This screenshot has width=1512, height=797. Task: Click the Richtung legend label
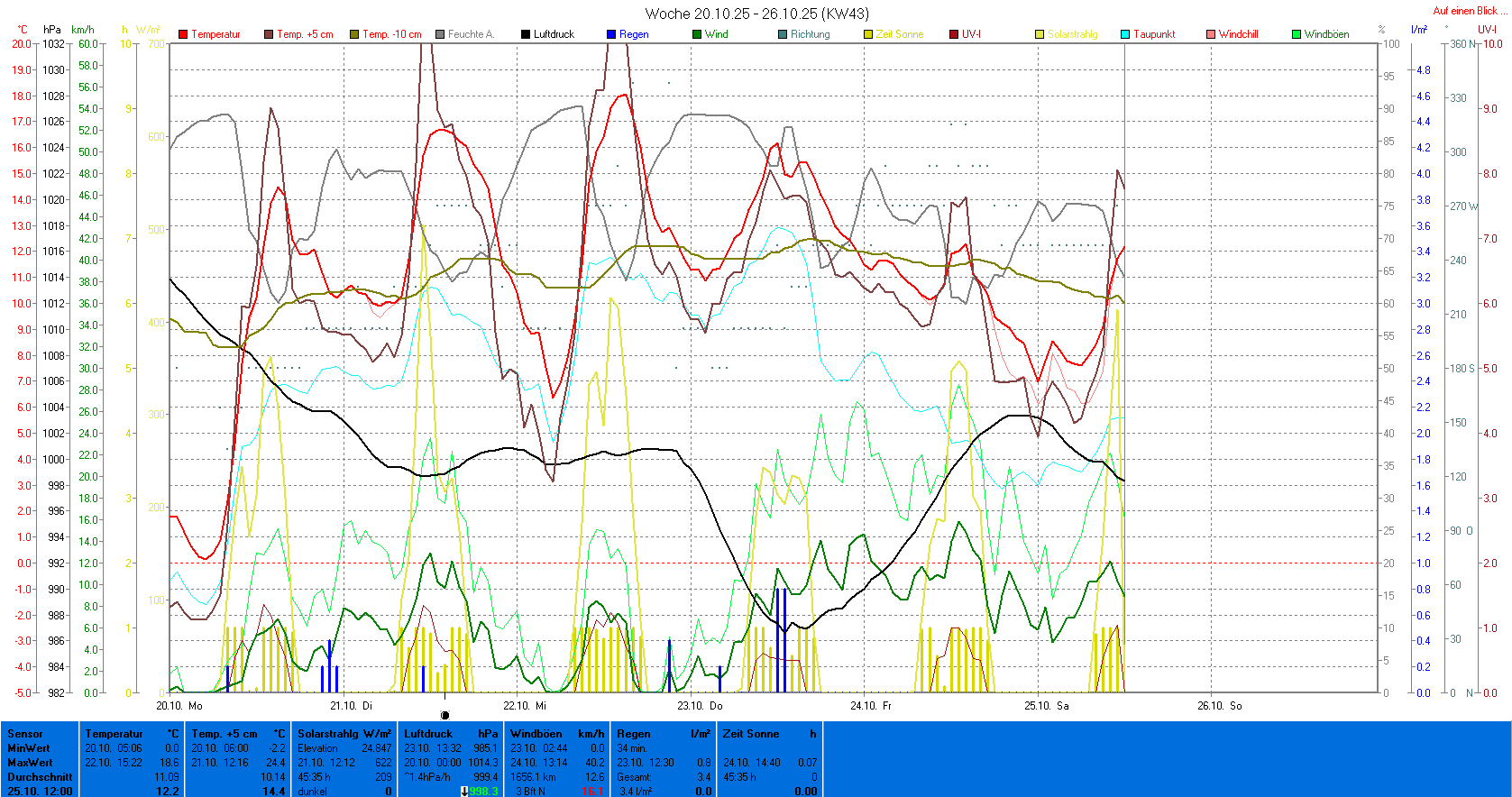click(x=810, y=34)
